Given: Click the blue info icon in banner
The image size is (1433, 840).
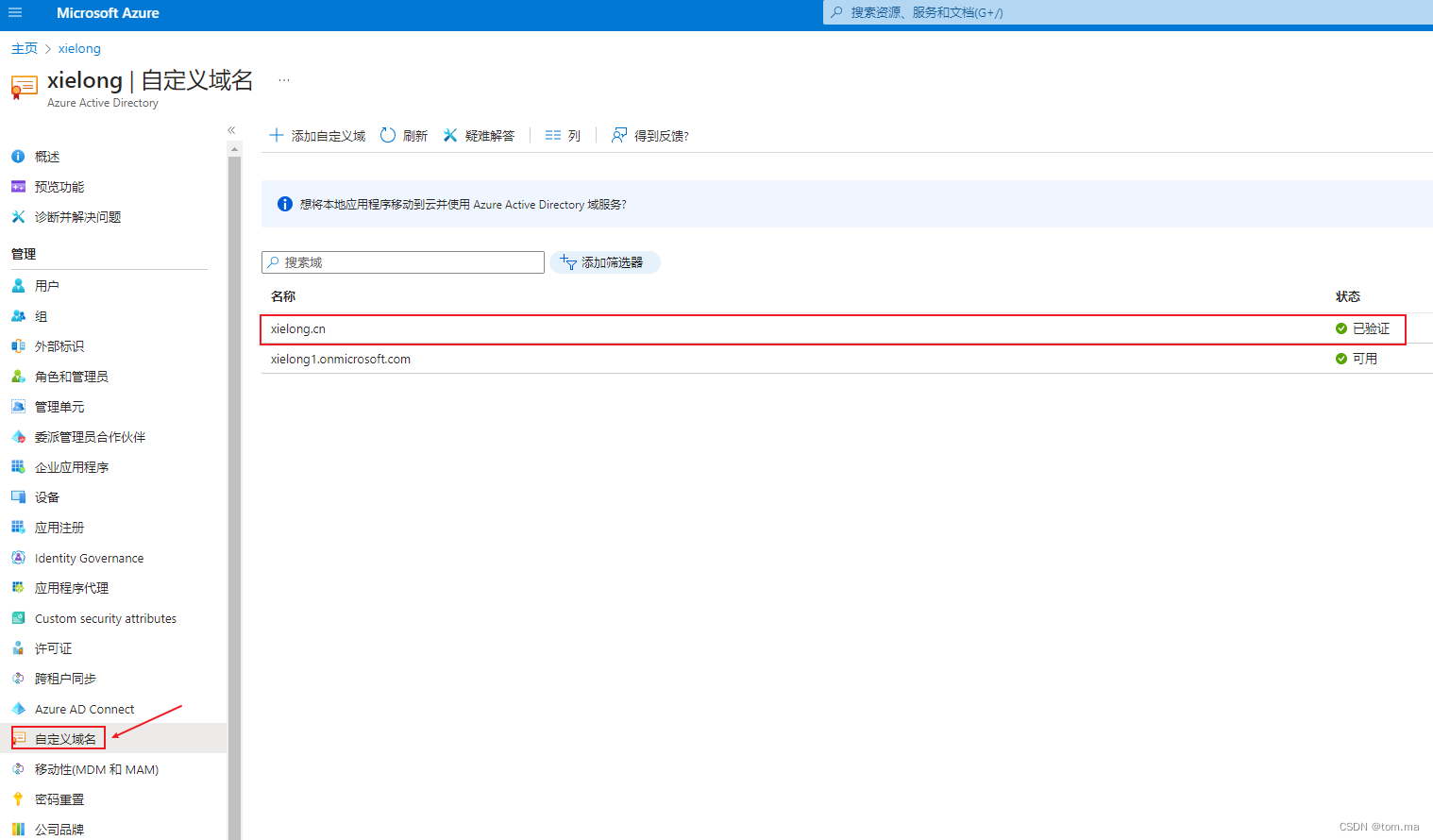Looking at the screenshot, I should 285,204.
